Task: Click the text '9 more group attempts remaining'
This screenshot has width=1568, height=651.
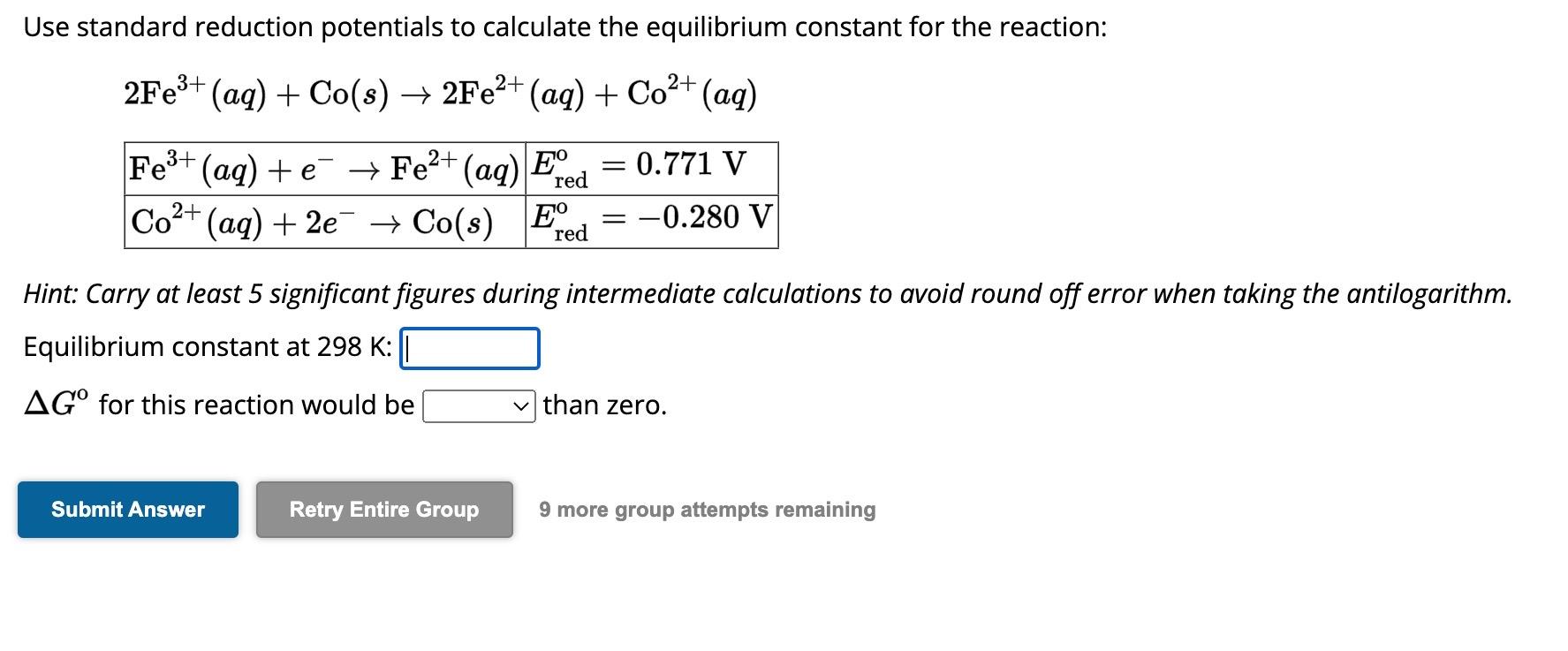Action: pos(706,510)
